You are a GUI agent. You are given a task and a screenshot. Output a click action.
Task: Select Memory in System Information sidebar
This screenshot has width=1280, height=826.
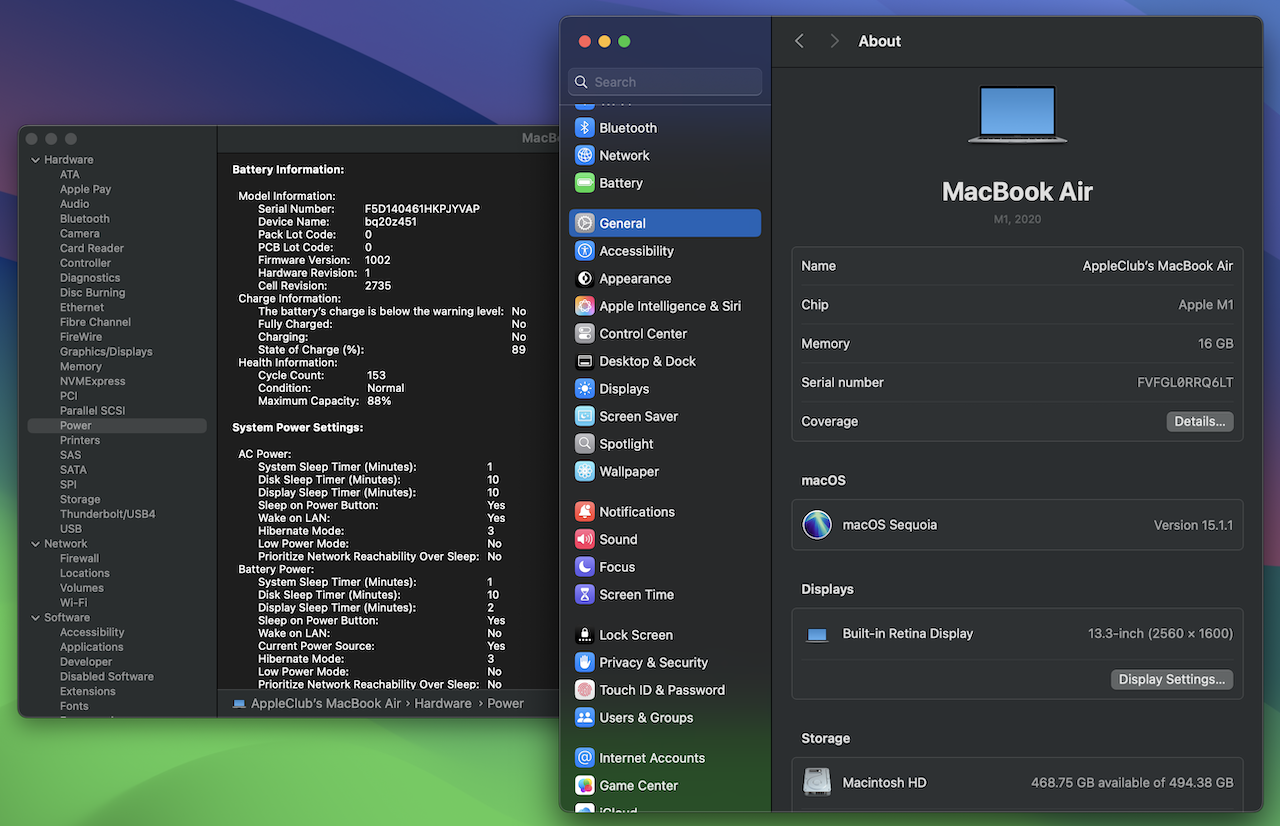pyautogui.click(x=80, y=367)
